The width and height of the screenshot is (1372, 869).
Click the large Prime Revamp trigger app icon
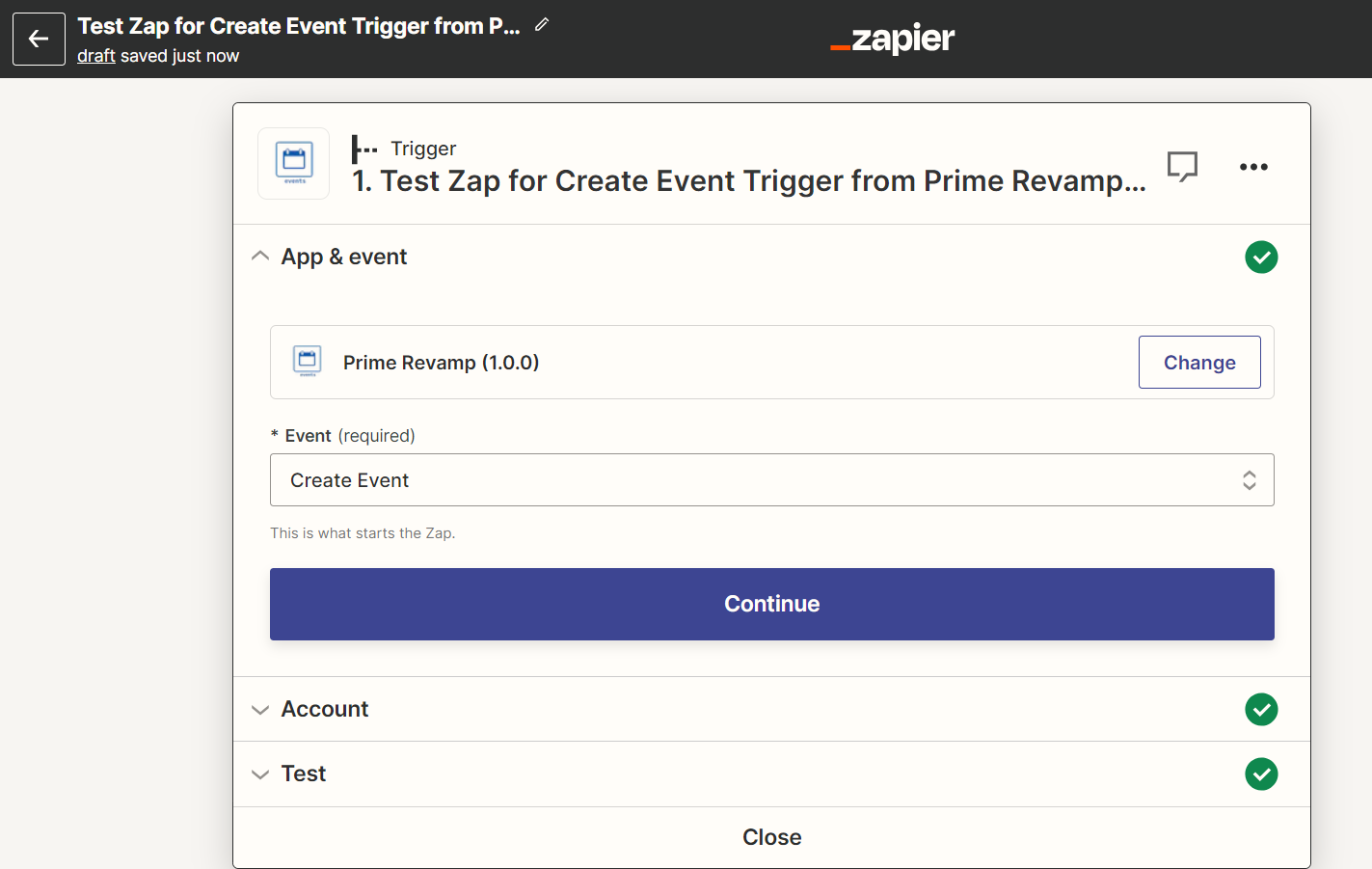pyautogui.click(x=294, y=163)
